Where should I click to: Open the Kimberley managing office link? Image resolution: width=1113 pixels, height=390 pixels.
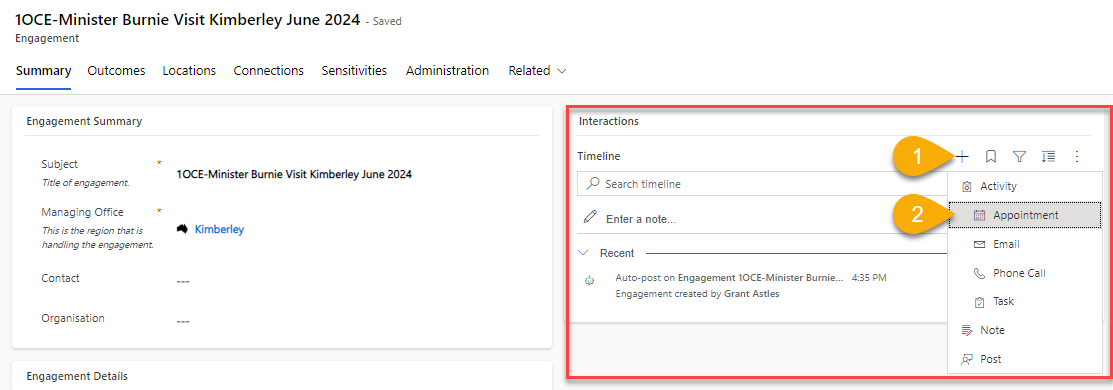click(219, 229)
